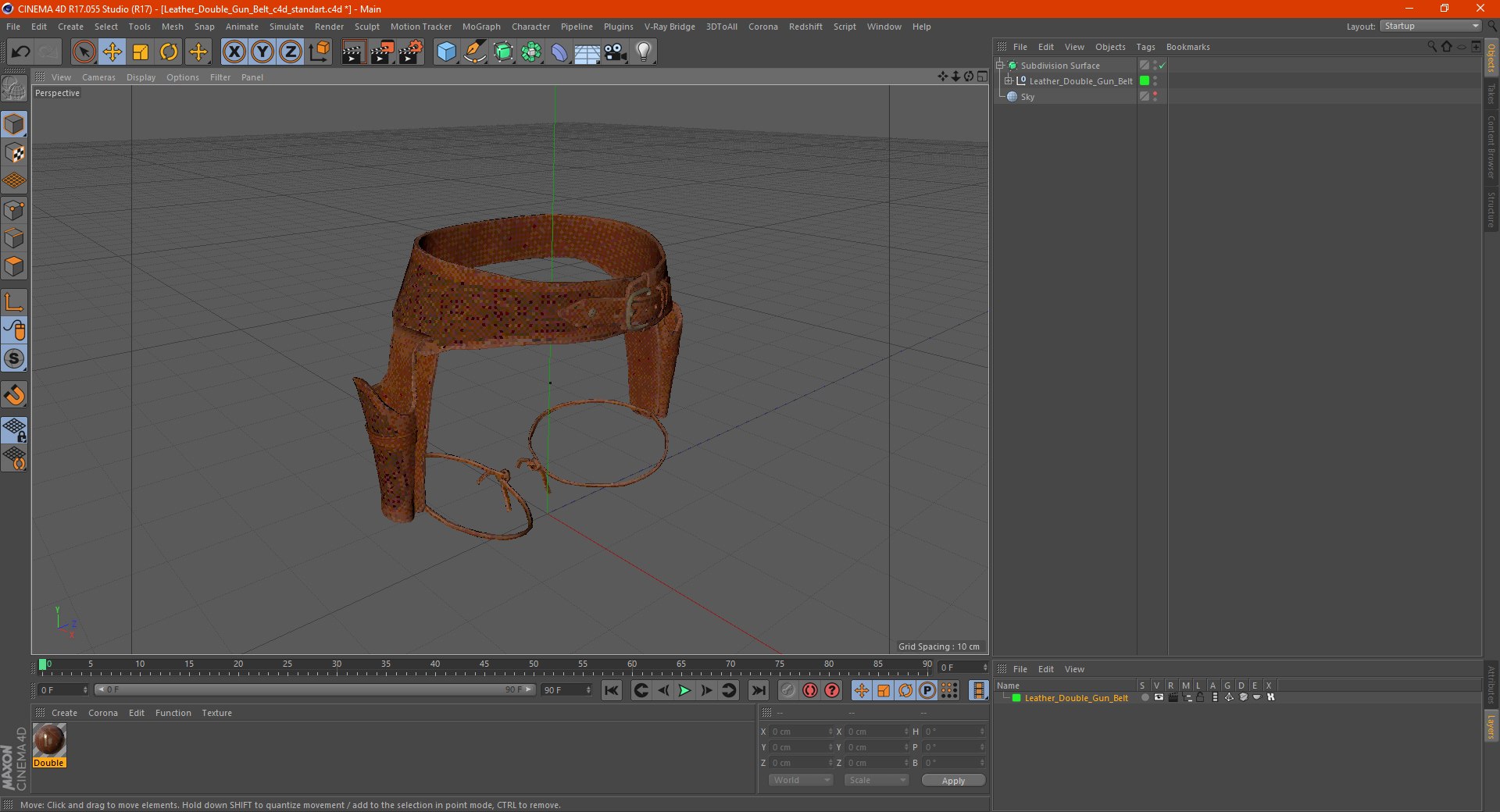This screenshot has height=812, width=1500.
Task: Open the Layout Startup dropdown
Action: click(1431, 26)
